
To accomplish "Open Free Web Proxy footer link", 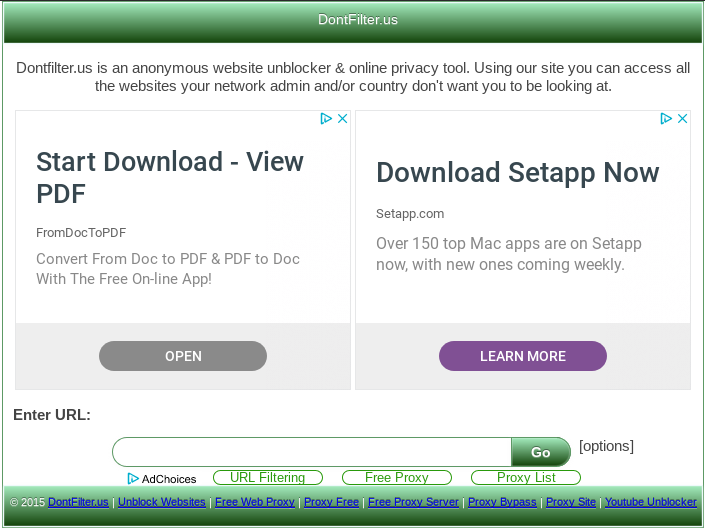I will 255,502.
